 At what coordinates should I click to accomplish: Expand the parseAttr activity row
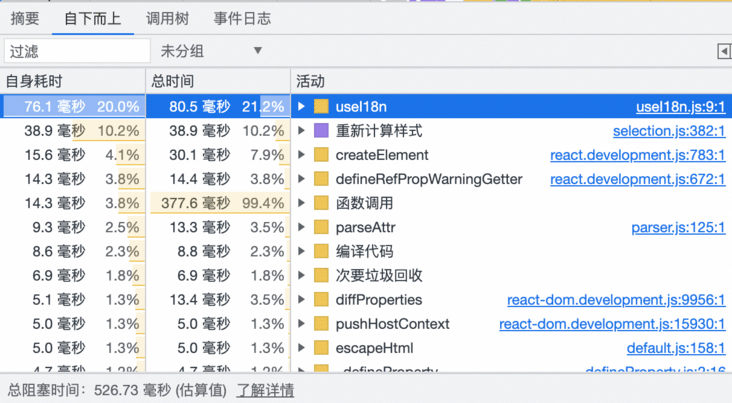pyautogui.click(x=302, y=227)
